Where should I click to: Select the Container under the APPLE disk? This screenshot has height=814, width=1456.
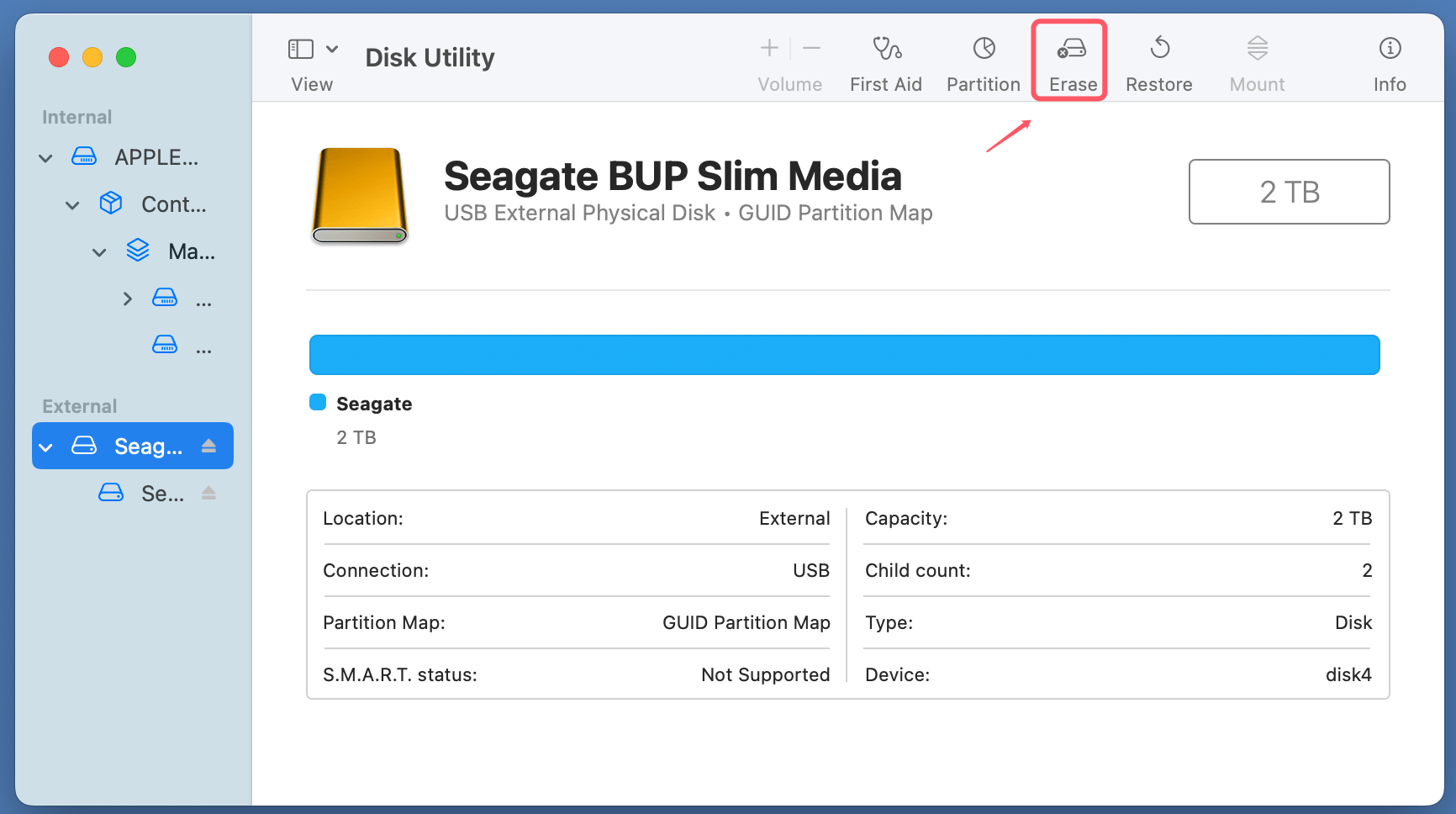point(172,203)
